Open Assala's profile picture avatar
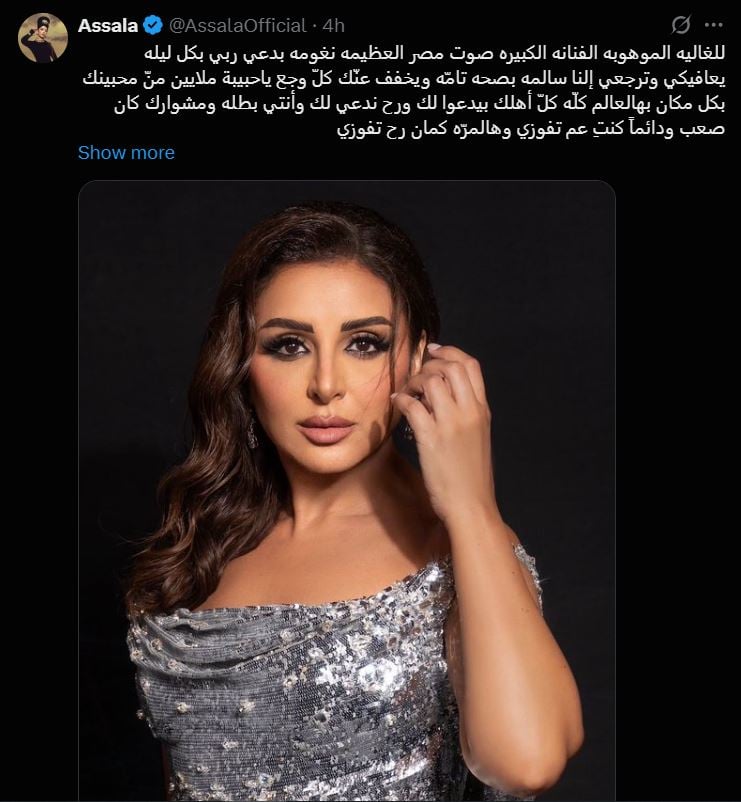Screen dimensions: 741x802 tap(43, 38)
